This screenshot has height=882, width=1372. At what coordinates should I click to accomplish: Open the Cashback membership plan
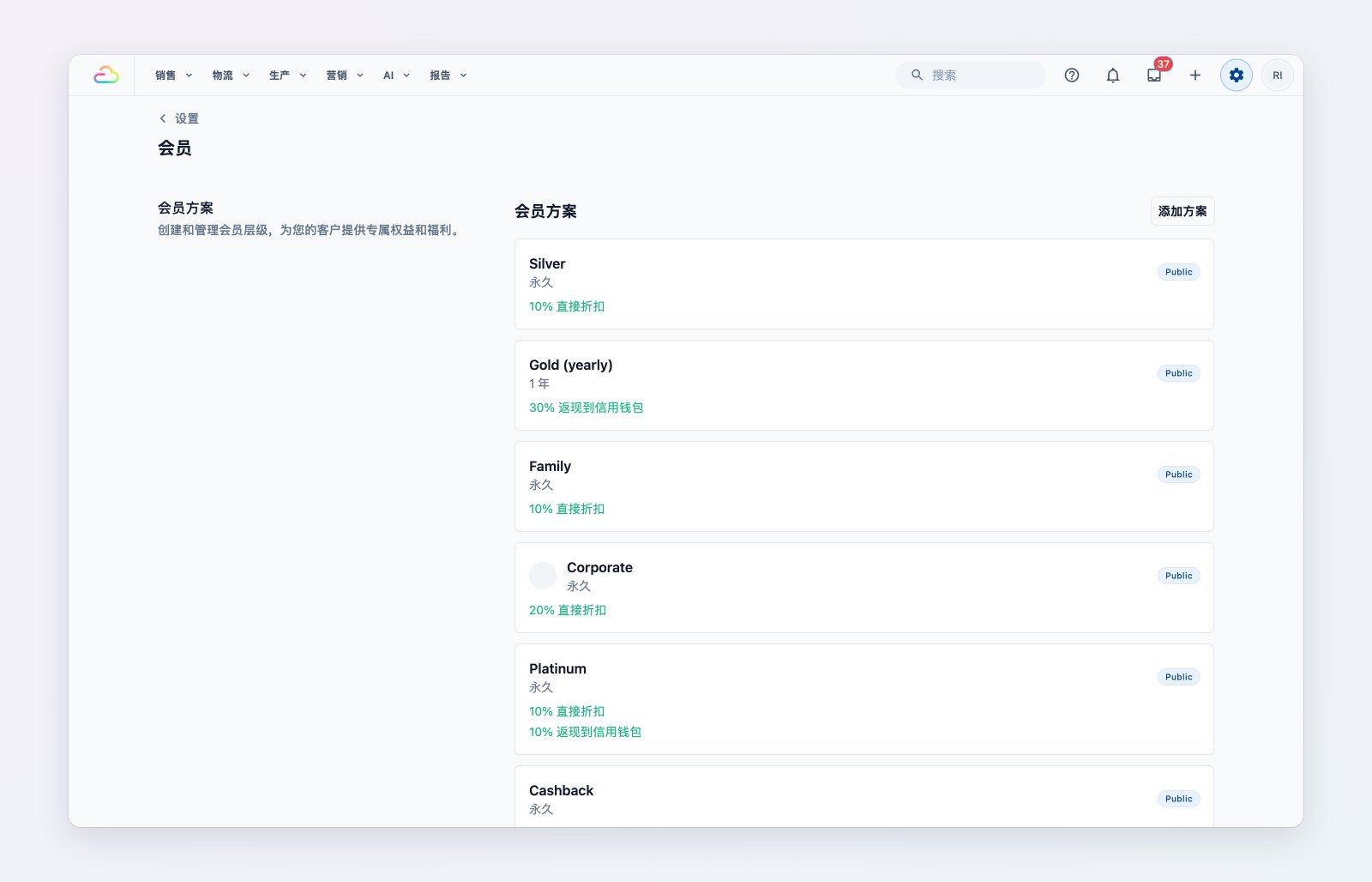[864, 796]
